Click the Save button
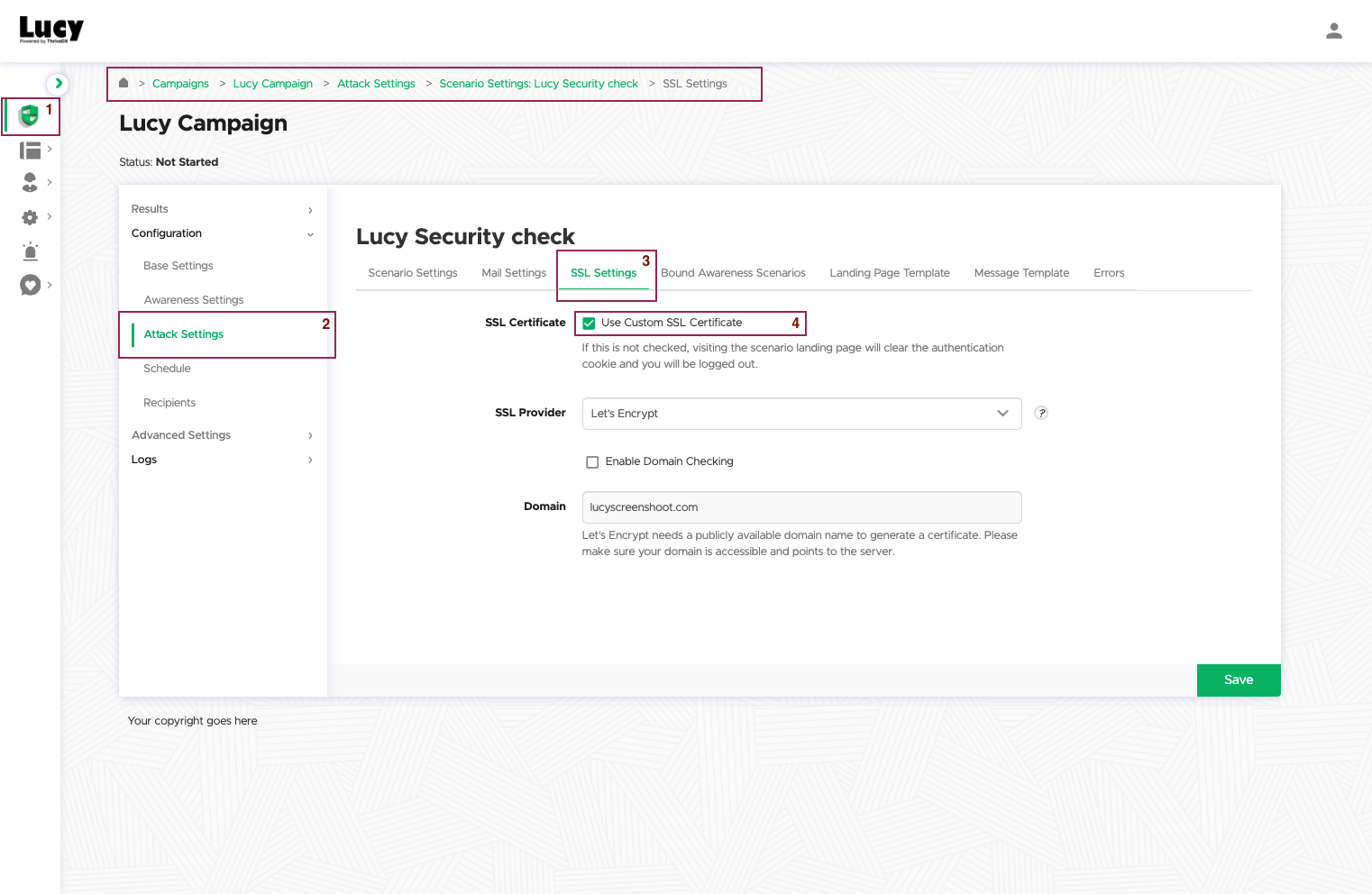The height and width of the screenshot is (894, 1372). point(1239,680)
